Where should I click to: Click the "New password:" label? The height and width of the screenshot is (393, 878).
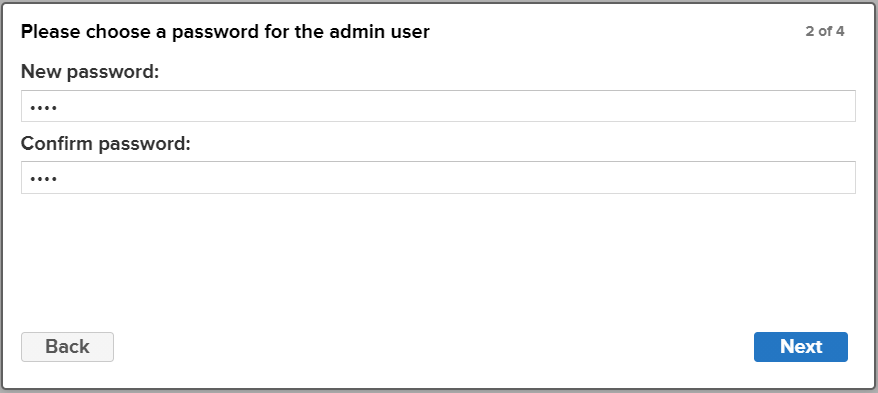click(90, 72)
